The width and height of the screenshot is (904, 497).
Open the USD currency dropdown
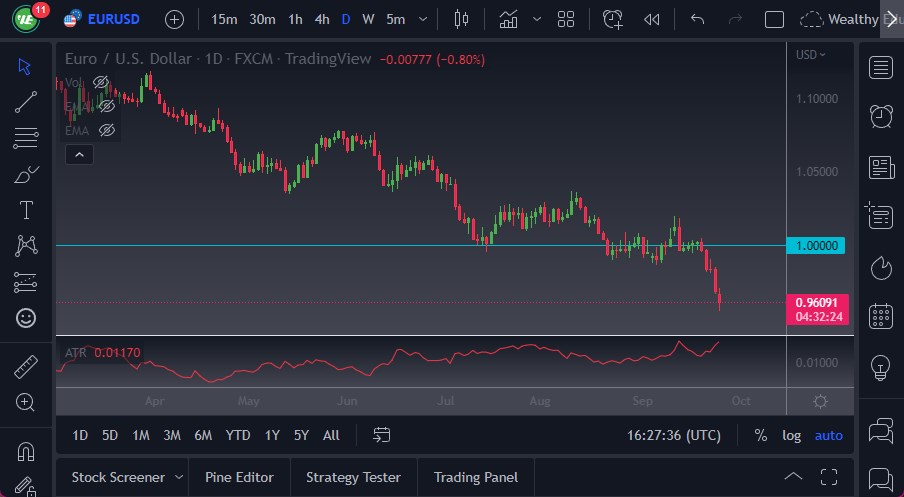811,55
